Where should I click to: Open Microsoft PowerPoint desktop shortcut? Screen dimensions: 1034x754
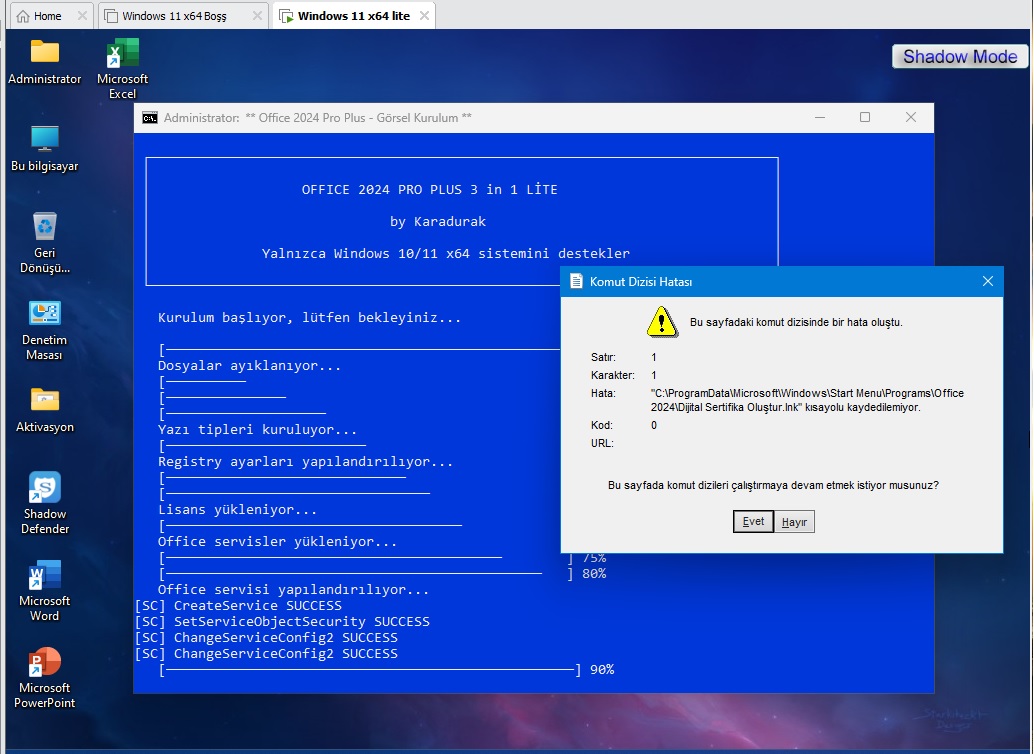pyautogui.click(x=44, y=677)
